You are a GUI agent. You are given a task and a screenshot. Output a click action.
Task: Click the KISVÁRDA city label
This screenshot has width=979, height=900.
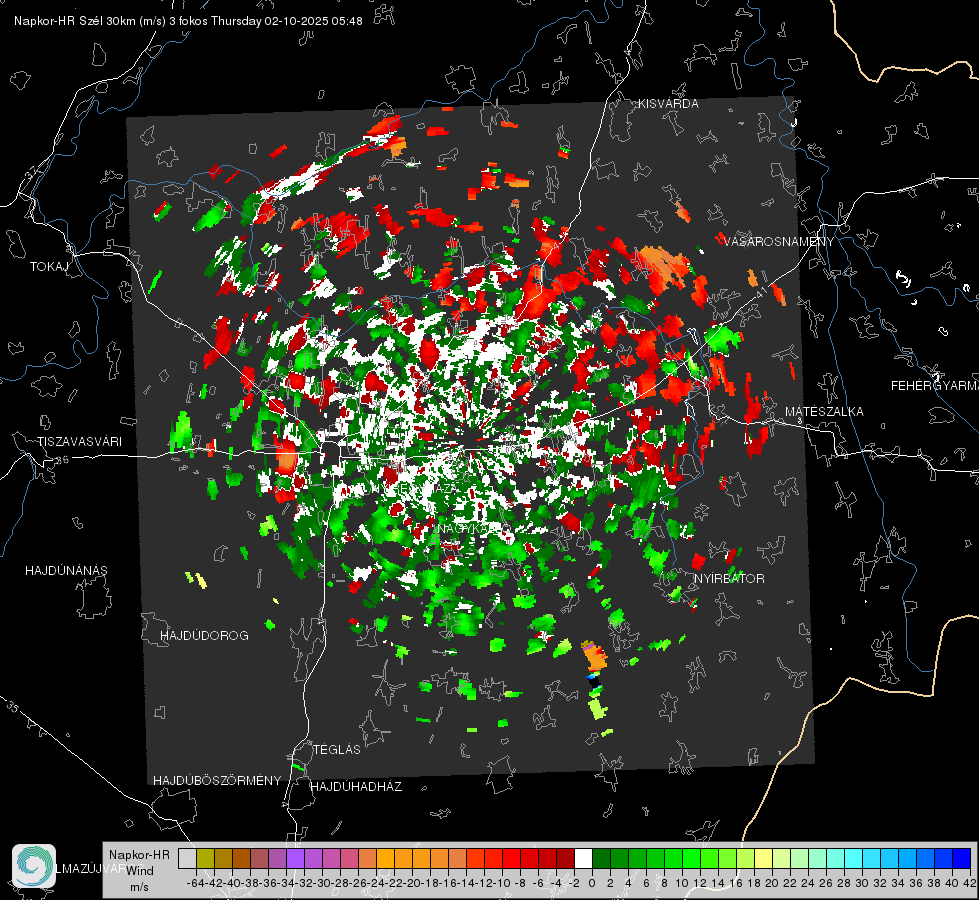pos(667,104)
